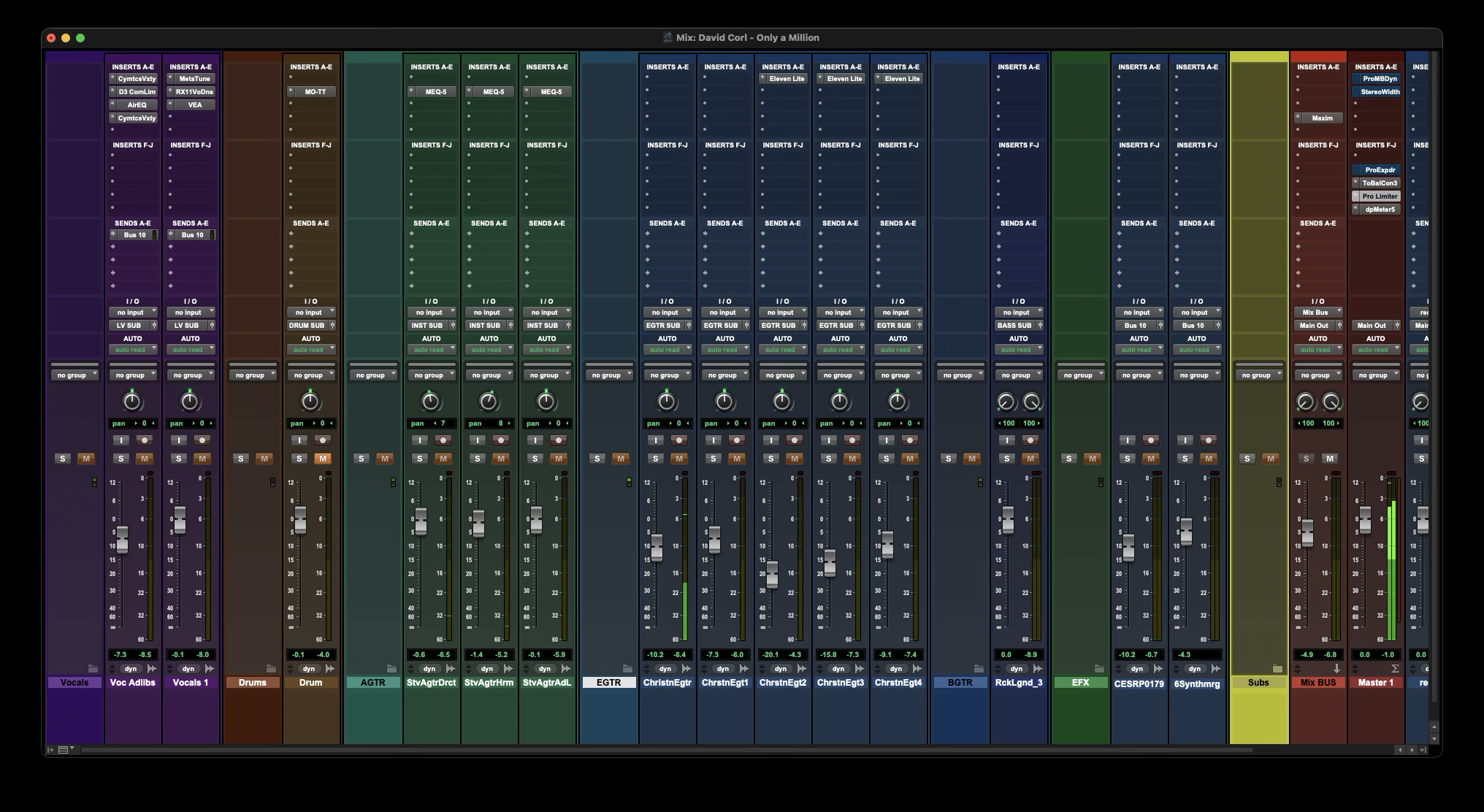
Task: Select the Drums track name
Action: pyautogui.click(x=253, y=683)
